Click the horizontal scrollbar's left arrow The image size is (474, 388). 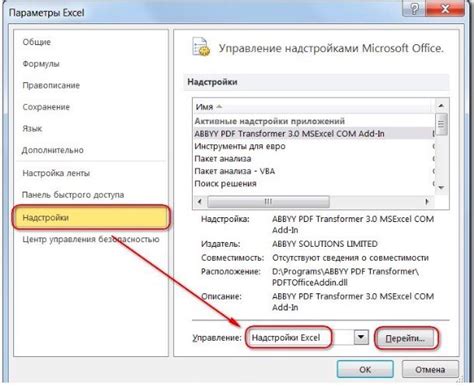[200, 202]
